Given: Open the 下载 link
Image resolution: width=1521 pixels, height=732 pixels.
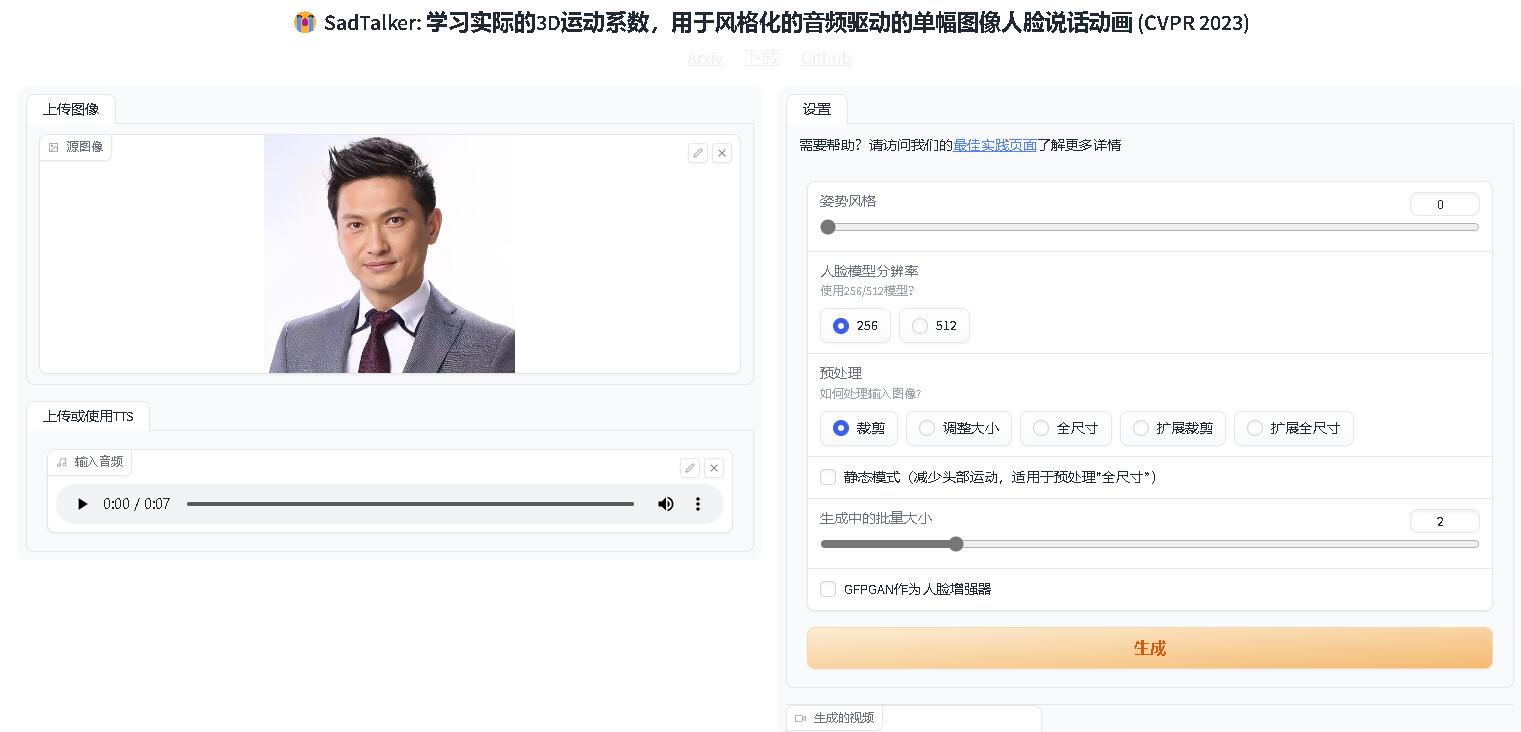Looking at the screenshot, I should coord(762,58).
